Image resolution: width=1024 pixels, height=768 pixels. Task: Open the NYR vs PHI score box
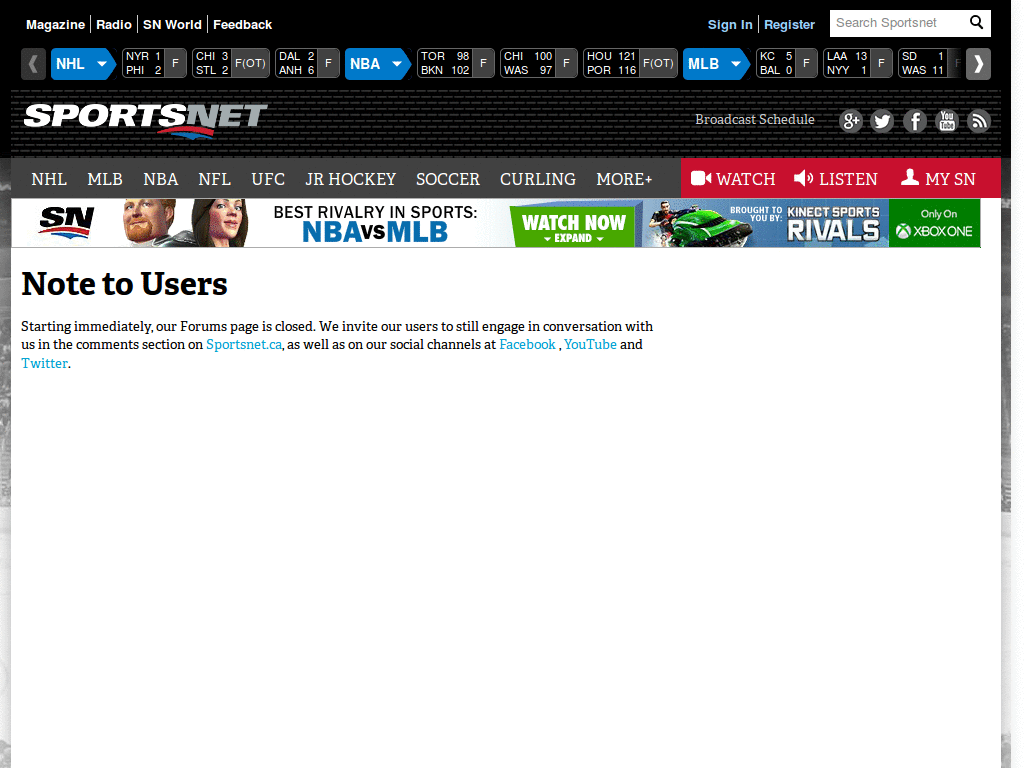tap(154, 63)
